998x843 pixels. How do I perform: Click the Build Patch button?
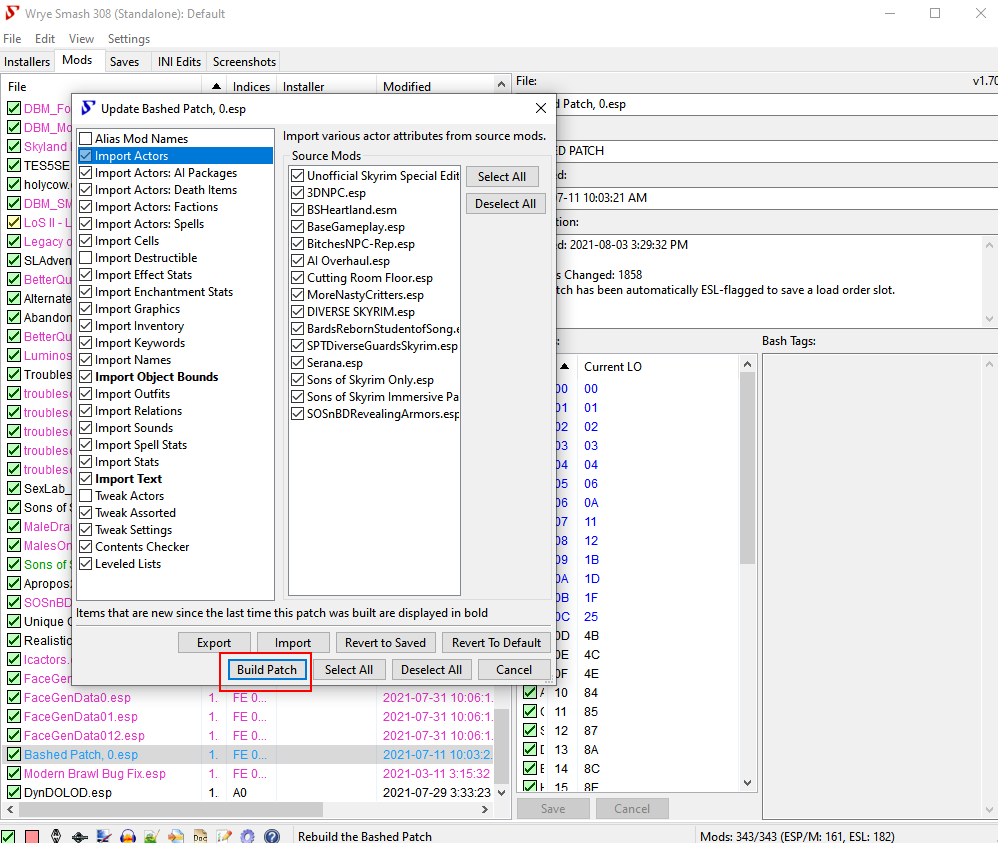[265, 668]
